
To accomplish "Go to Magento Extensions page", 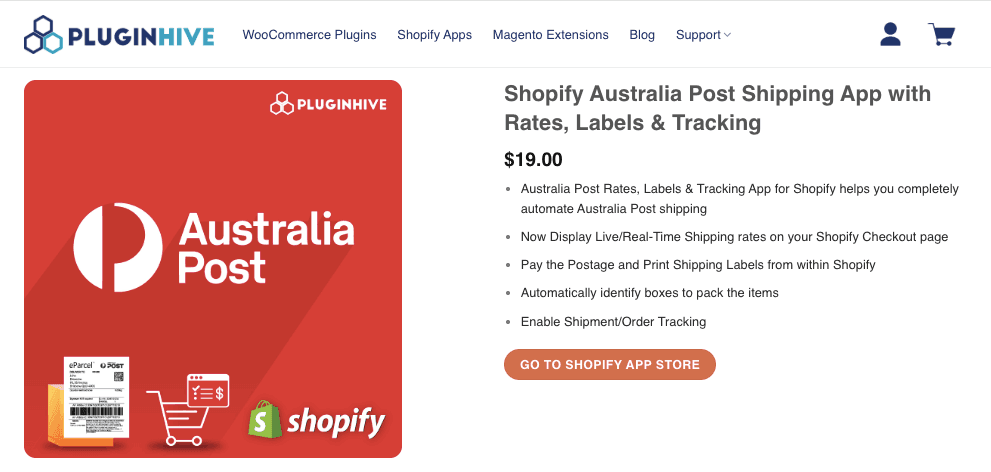I will click(x=550, y=35).
